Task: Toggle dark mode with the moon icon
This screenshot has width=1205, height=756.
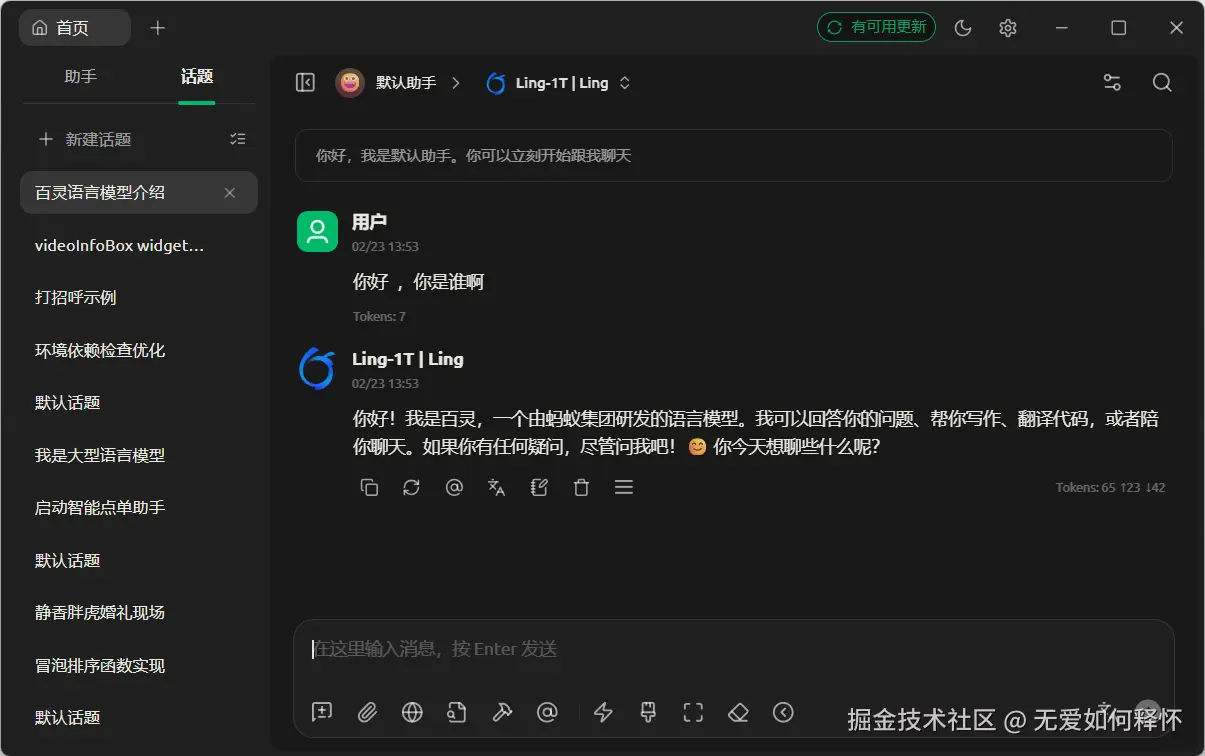Action: (963, 27)
